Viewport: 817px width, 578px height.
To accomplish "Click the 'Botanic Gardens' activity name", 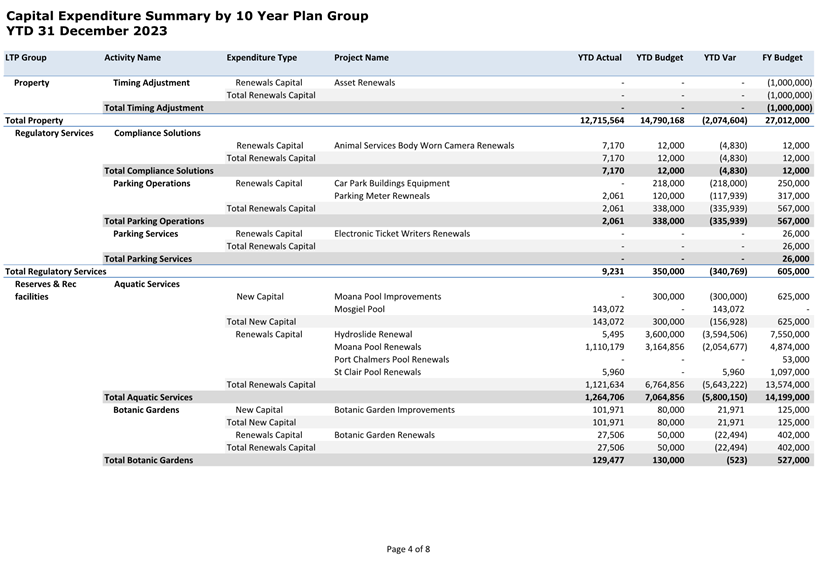I will point(146,410).
